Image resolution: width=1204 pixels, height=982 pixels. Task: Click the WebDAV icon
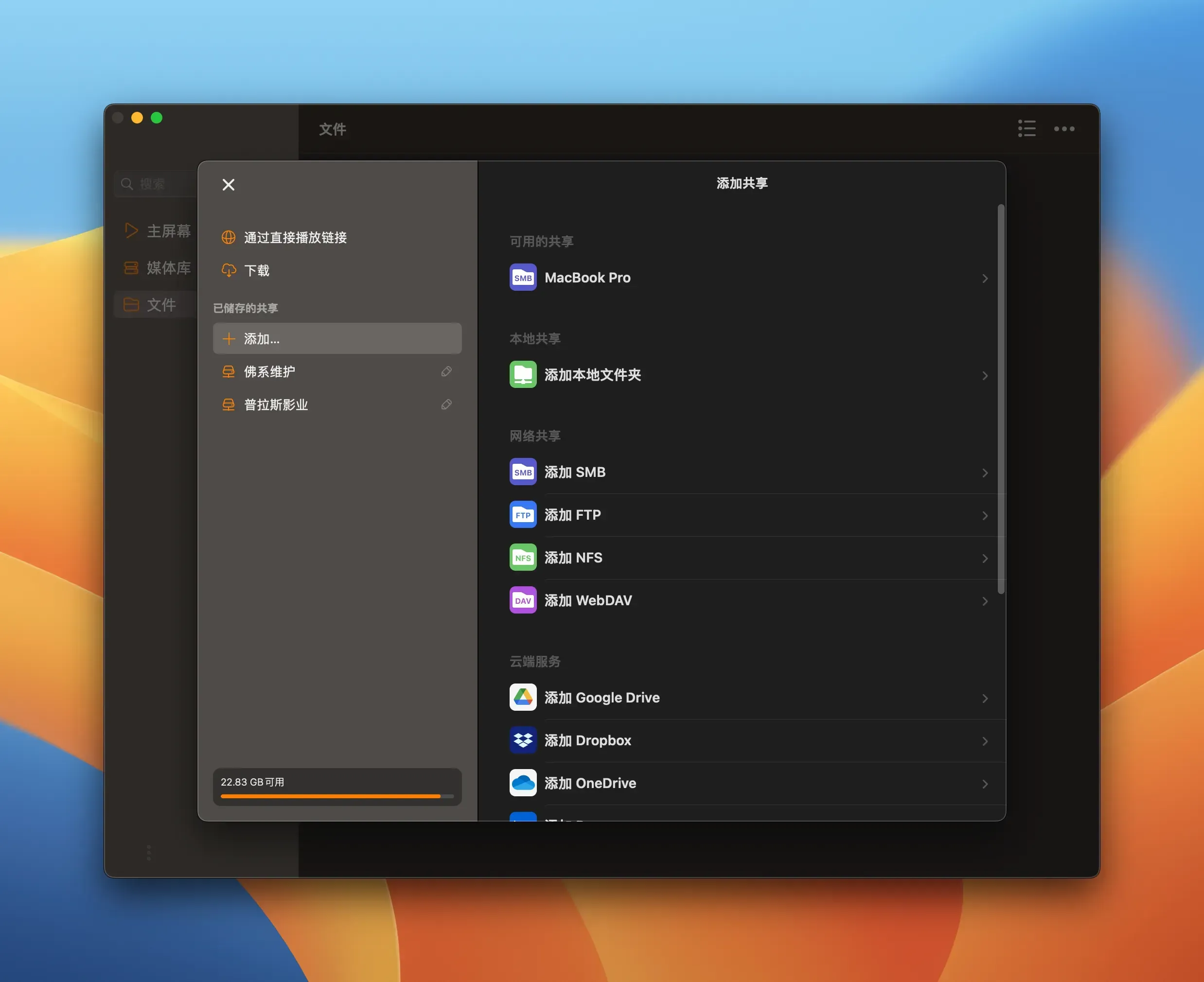[x=522, y=600]
